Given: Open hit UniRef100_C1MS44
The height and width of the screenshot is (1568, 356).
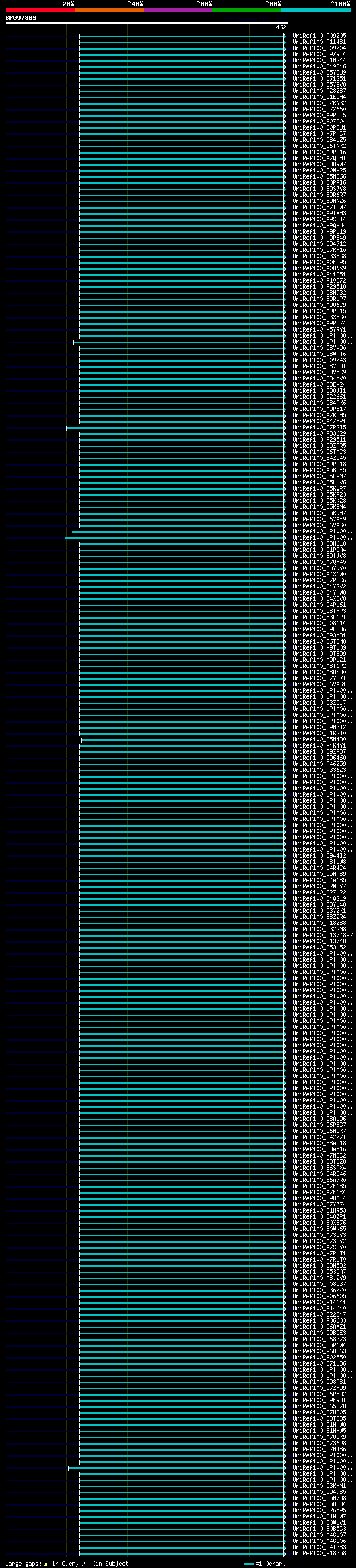Looking at the screenshot, I should click(319, 60).
